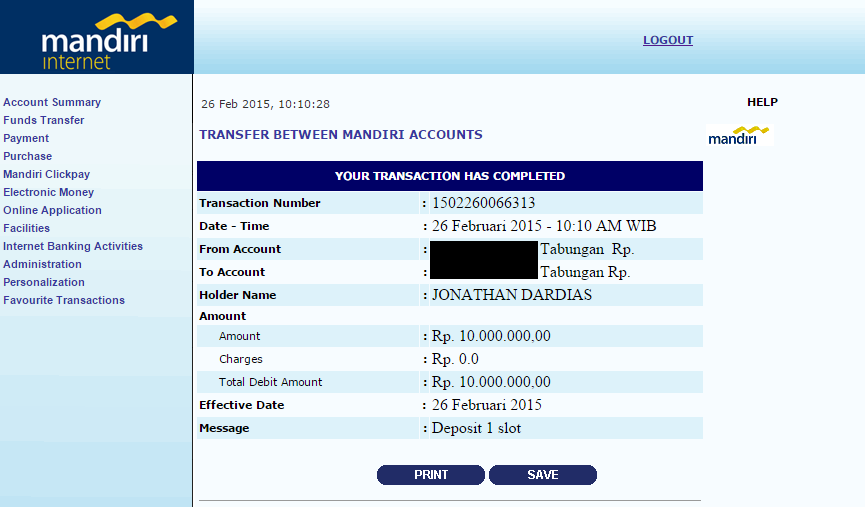Viewport: 865px width, 507px height.
Task: Save the transaction receipt
Action: [543, 475]
